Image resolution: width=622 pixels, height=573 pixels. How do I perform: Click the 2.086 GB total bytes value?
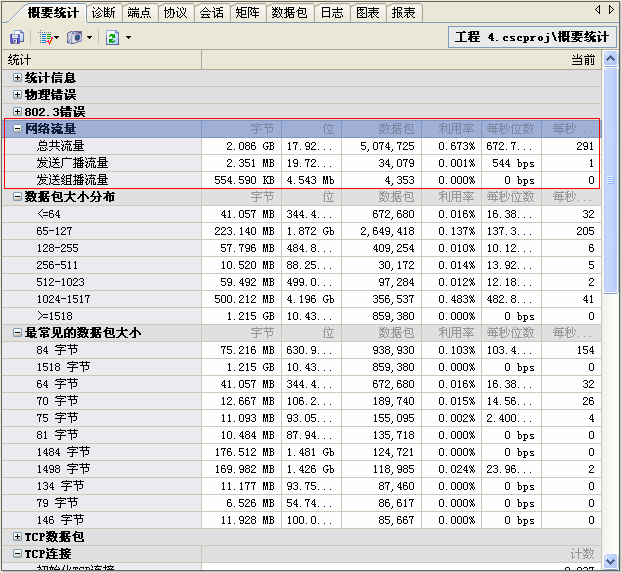250,146
